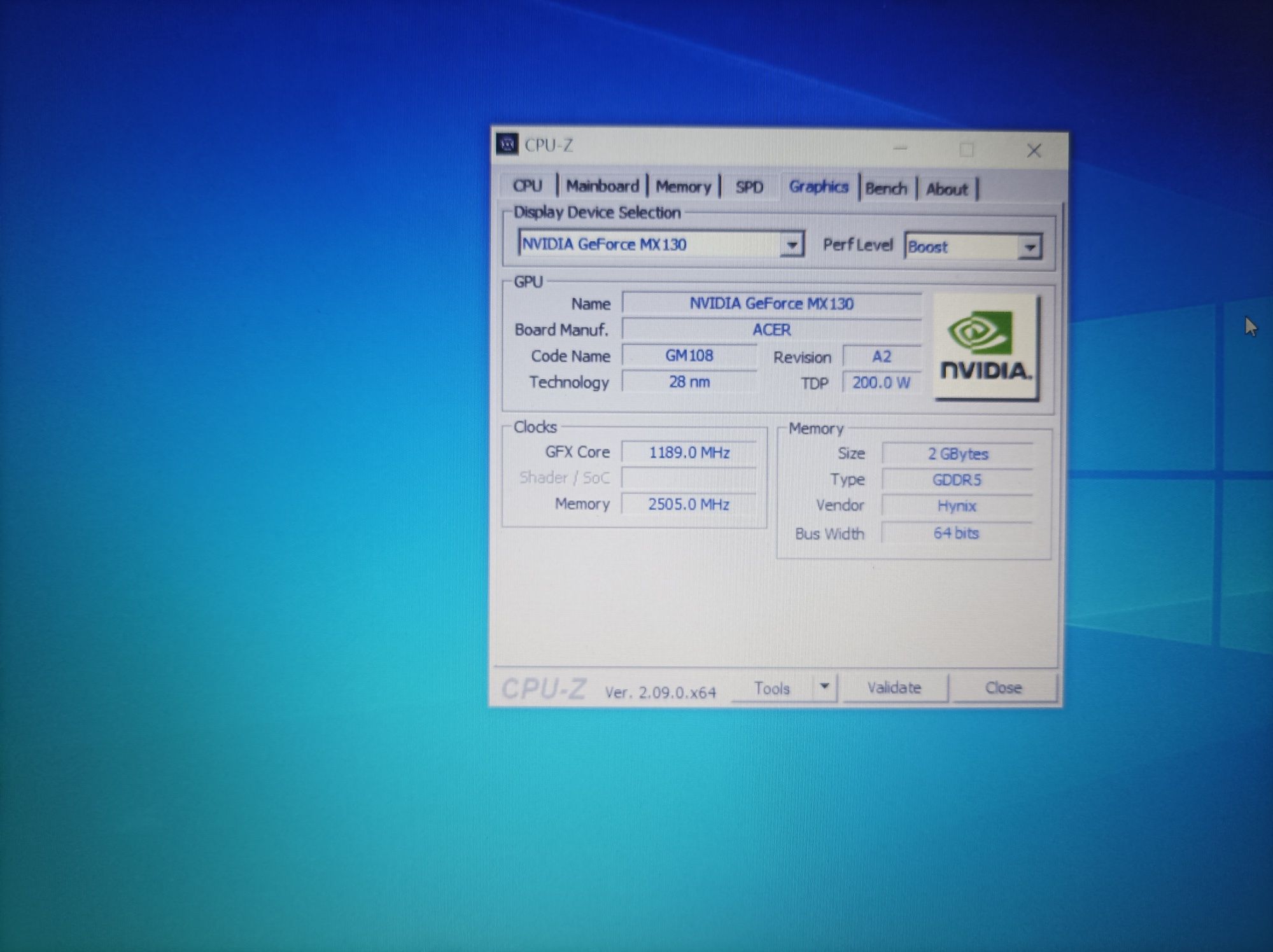Image resolution: width=1273 pixels, height=952 pixels.
Task: Click the 200.0 W TDP value
Action: pos(882,382)
